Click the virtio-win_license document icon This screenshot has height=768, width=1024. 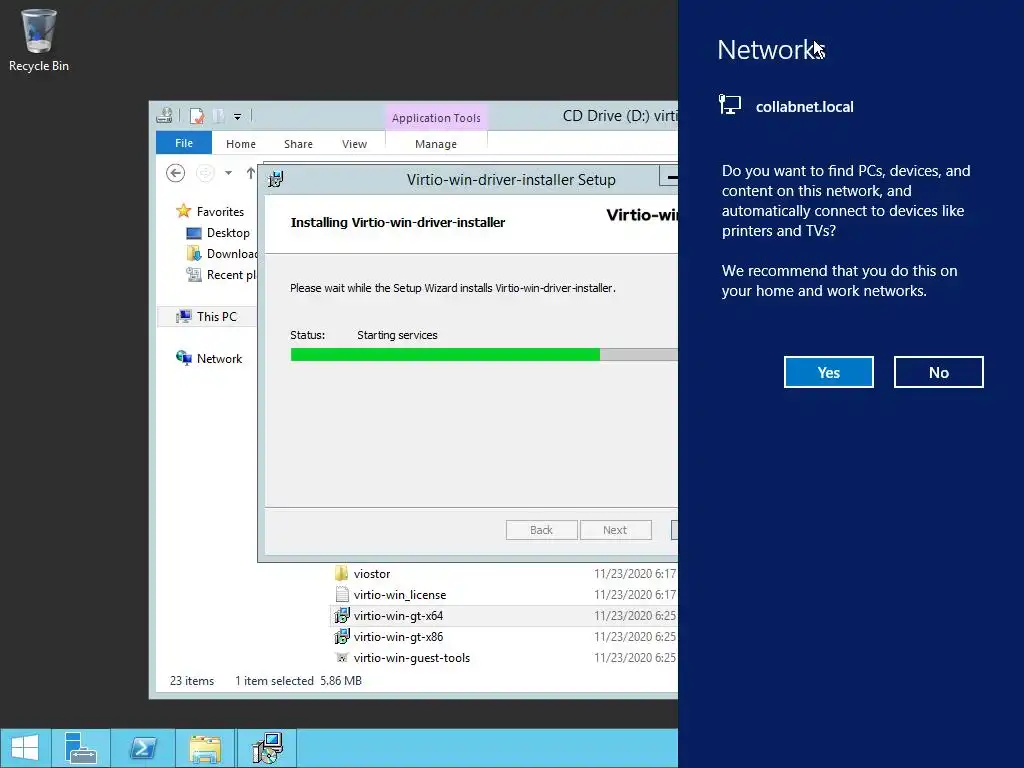pyautogui.click(x=342, y=594)
